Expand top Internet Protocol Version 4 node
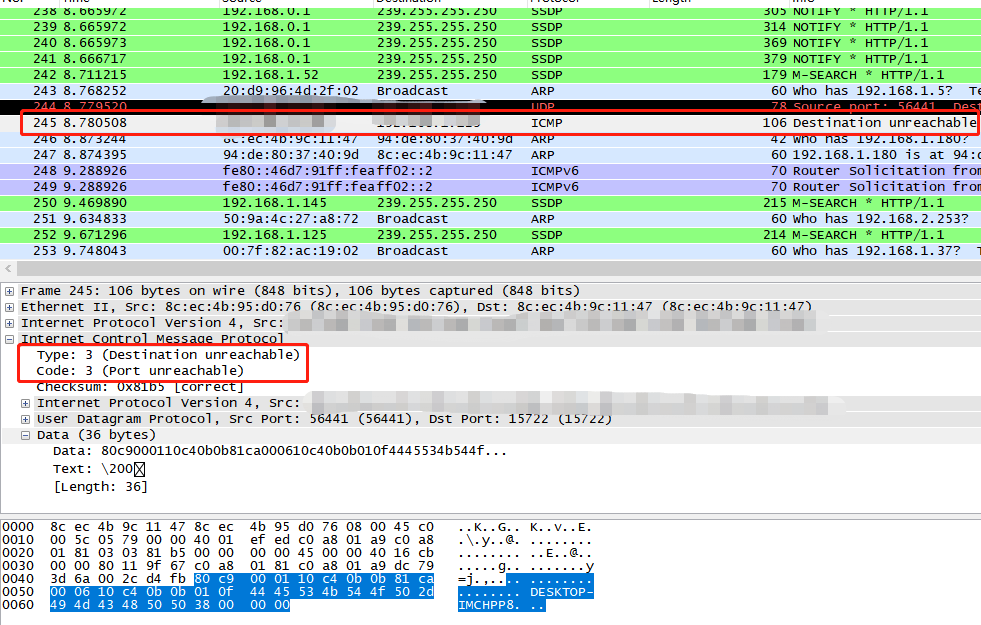981x625 pixels. click(x=9, y=323)
